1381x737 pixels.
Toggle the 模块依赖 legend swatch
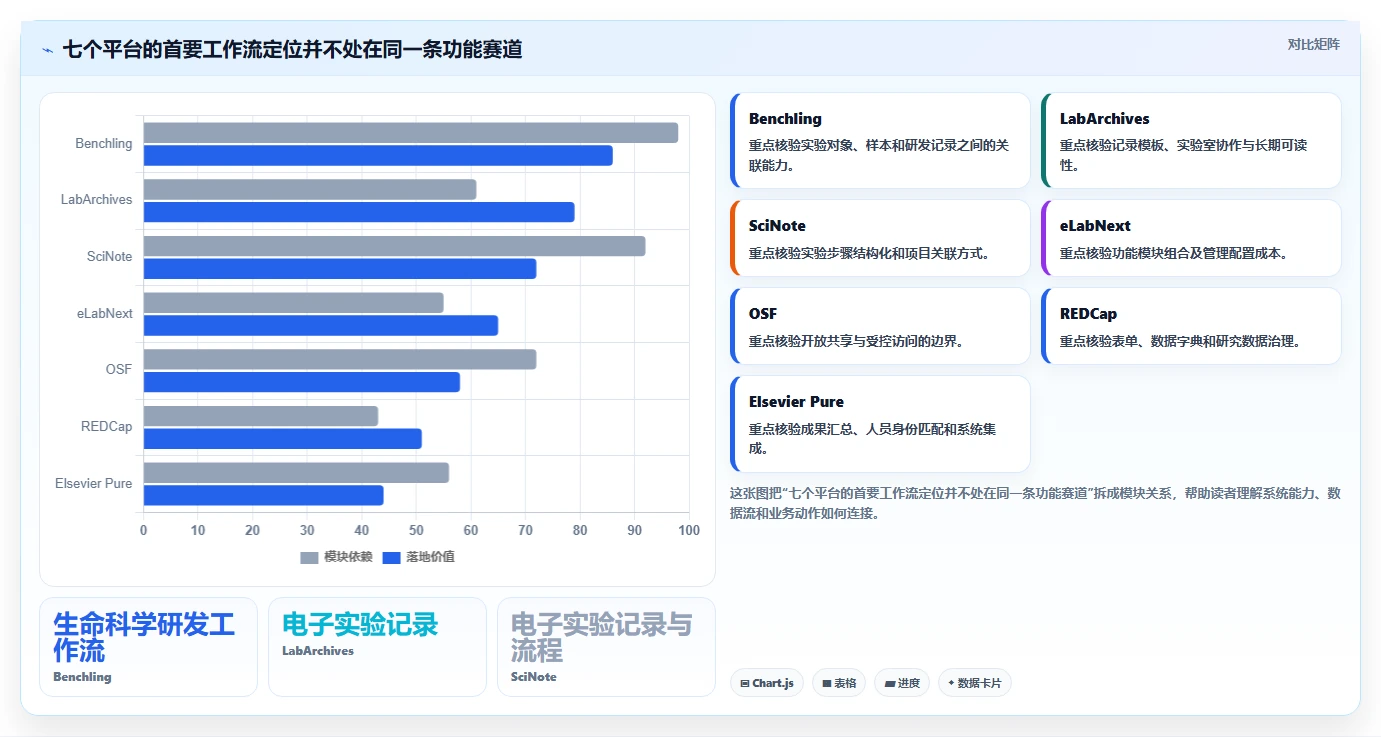tap(309, 557)
